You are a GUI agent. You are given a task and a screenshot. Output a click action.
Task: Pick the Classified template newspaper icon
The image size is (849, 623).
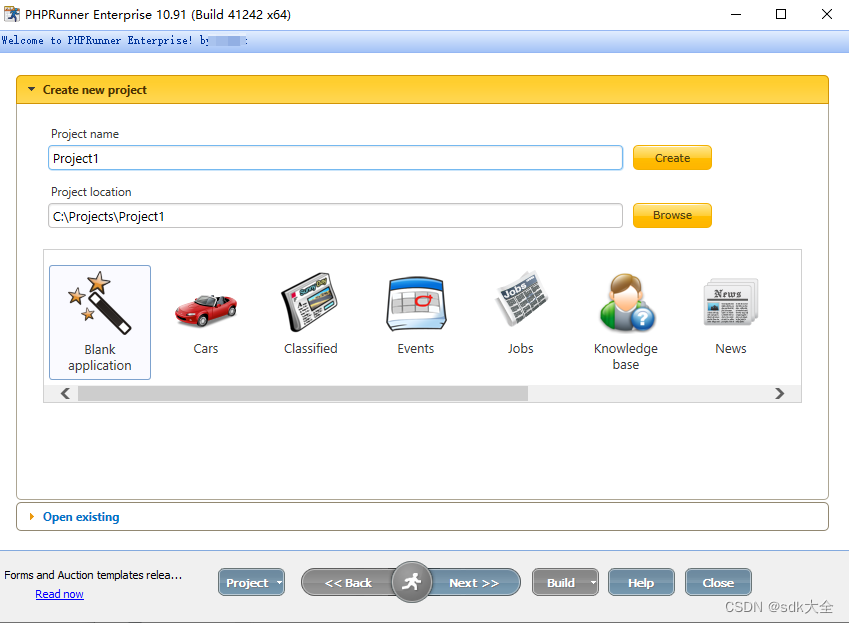point(310,302)
